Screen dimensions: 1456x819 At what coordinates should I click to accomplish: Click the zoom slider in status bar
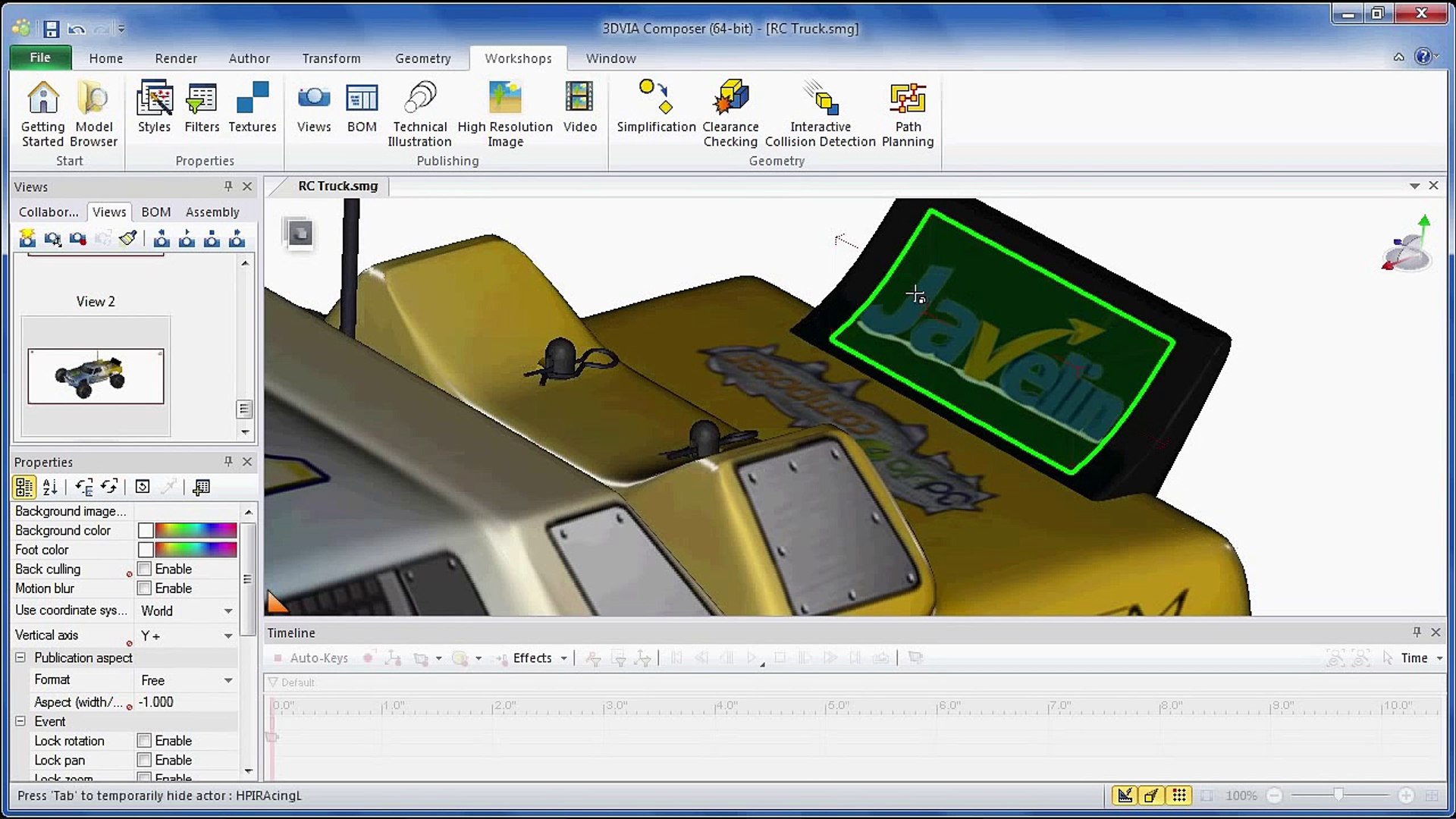click(x=1339, y=795)
